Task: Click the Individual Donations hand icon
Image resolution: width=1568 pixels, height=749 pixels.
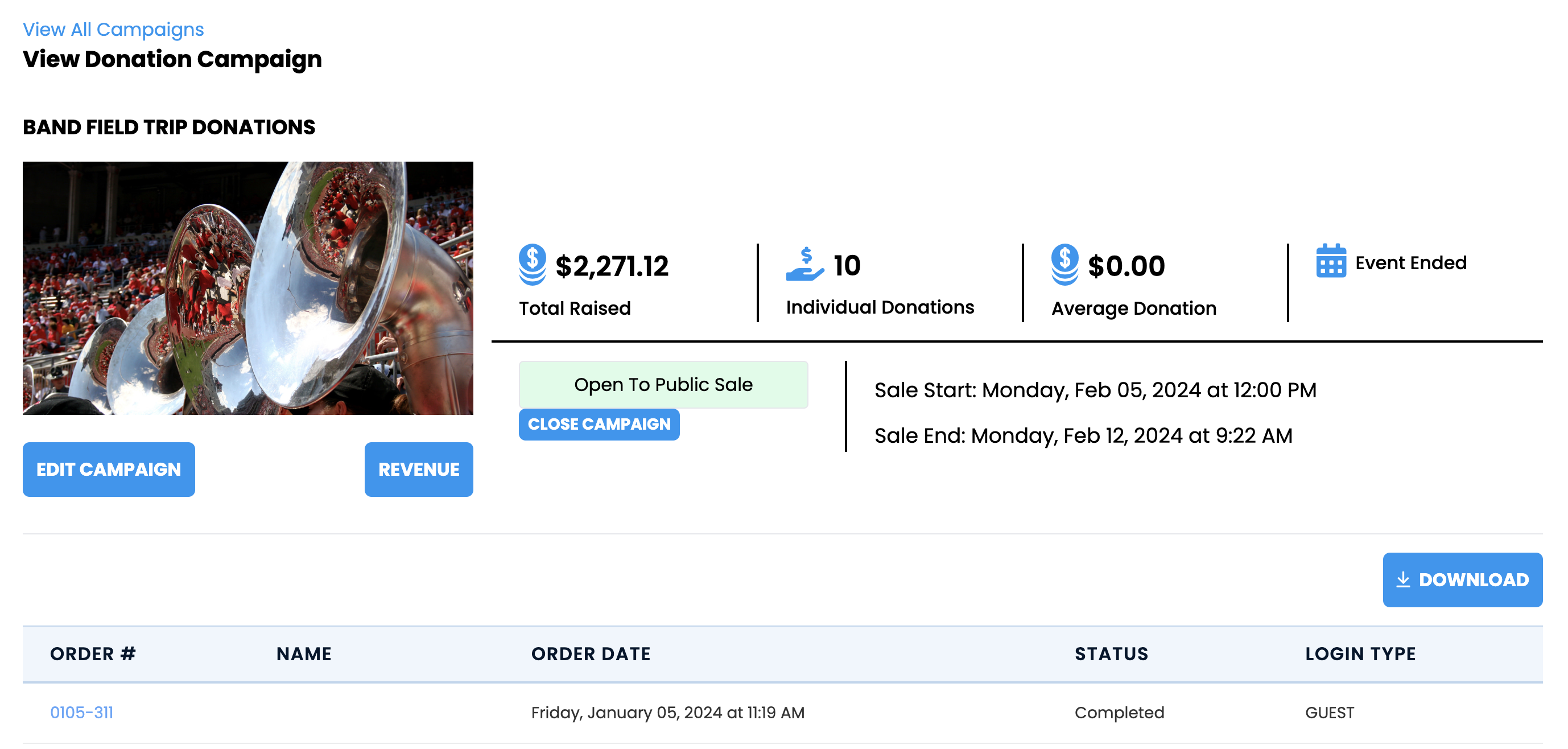Action: click(x=804, y=264)
